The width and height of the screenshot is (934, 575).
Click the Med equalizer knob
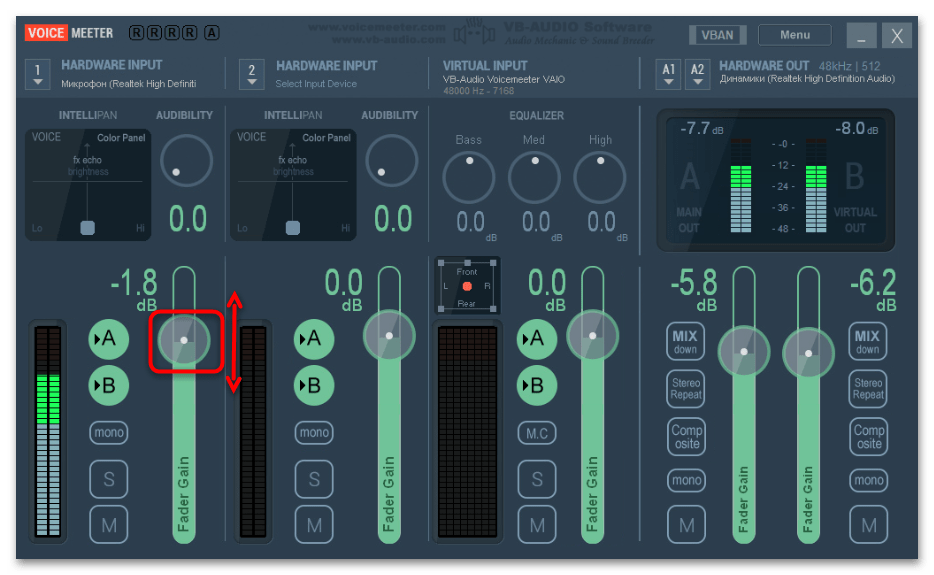tap(534, 177)
